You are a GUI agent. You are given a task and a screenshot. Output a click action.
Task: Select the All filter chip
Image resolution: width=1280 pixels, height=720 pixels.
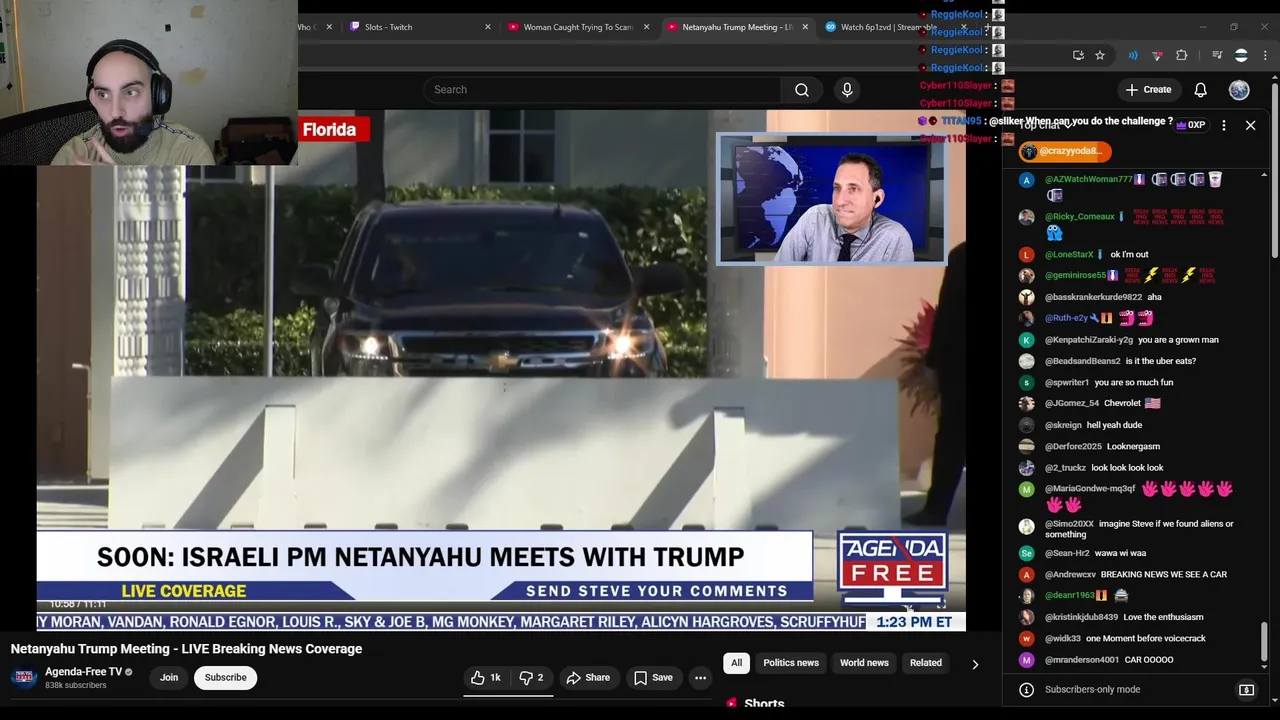[737, 663]
